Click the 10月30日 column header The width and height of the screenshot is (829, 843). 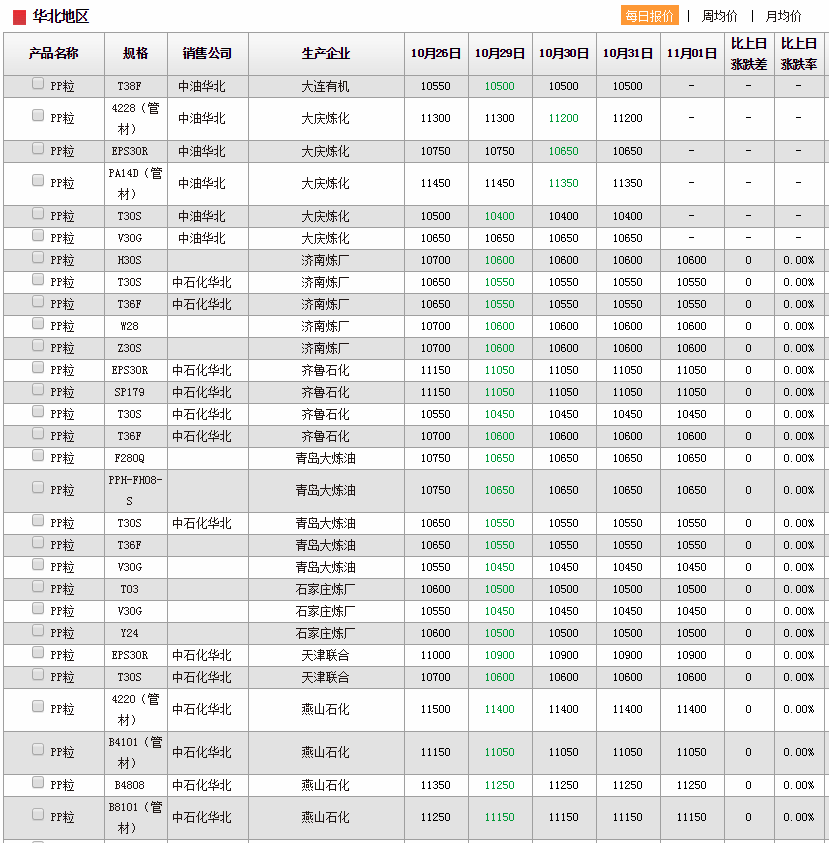(564, 53)
